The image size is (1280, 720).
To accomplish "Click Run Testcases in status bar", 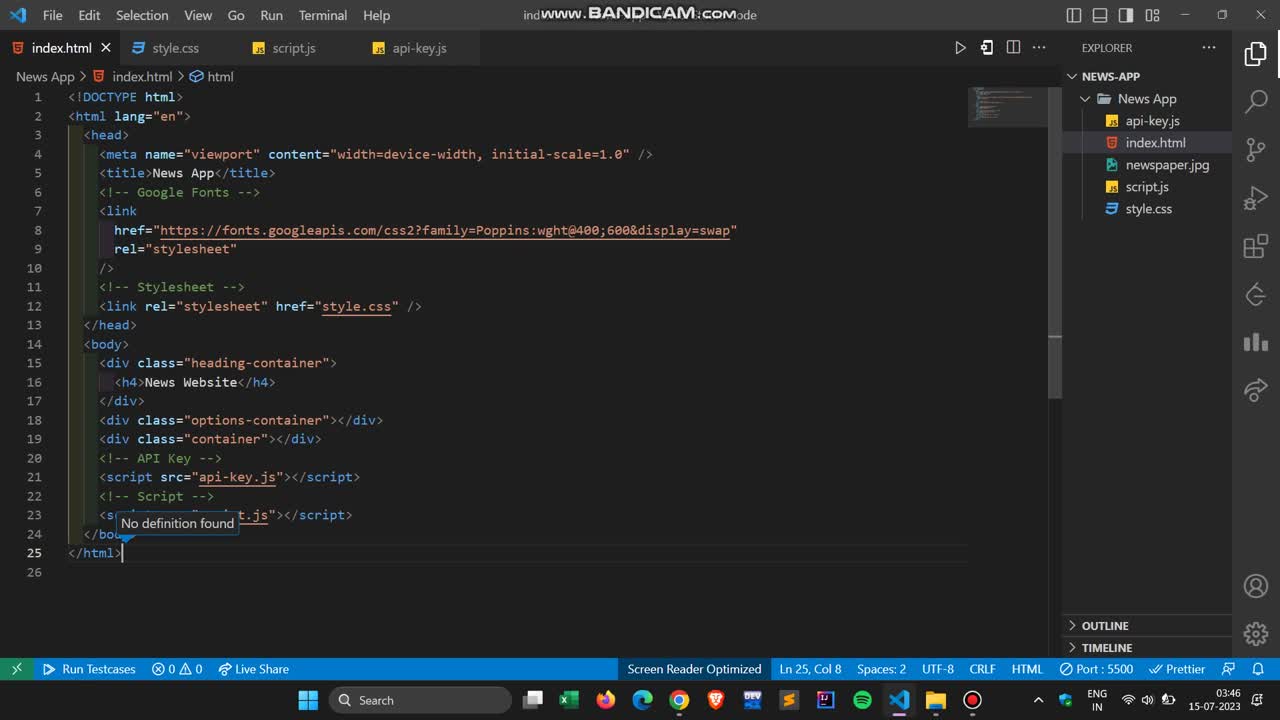I will pos(89,669).
